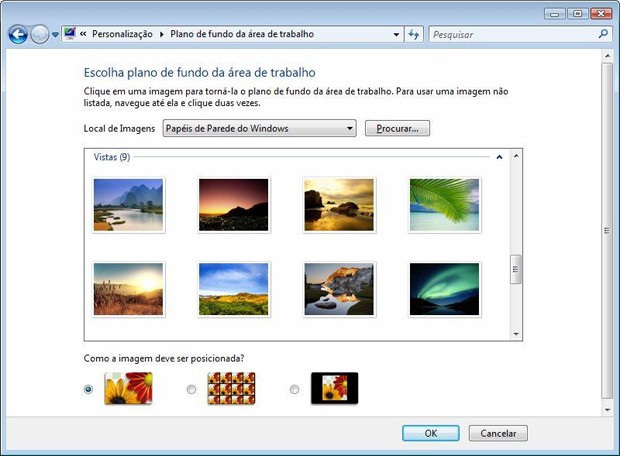Image resolution: width=620 pixels, height=456 pixels.
Task: Click the main window scrollbar up arrow
Action: 607,57
